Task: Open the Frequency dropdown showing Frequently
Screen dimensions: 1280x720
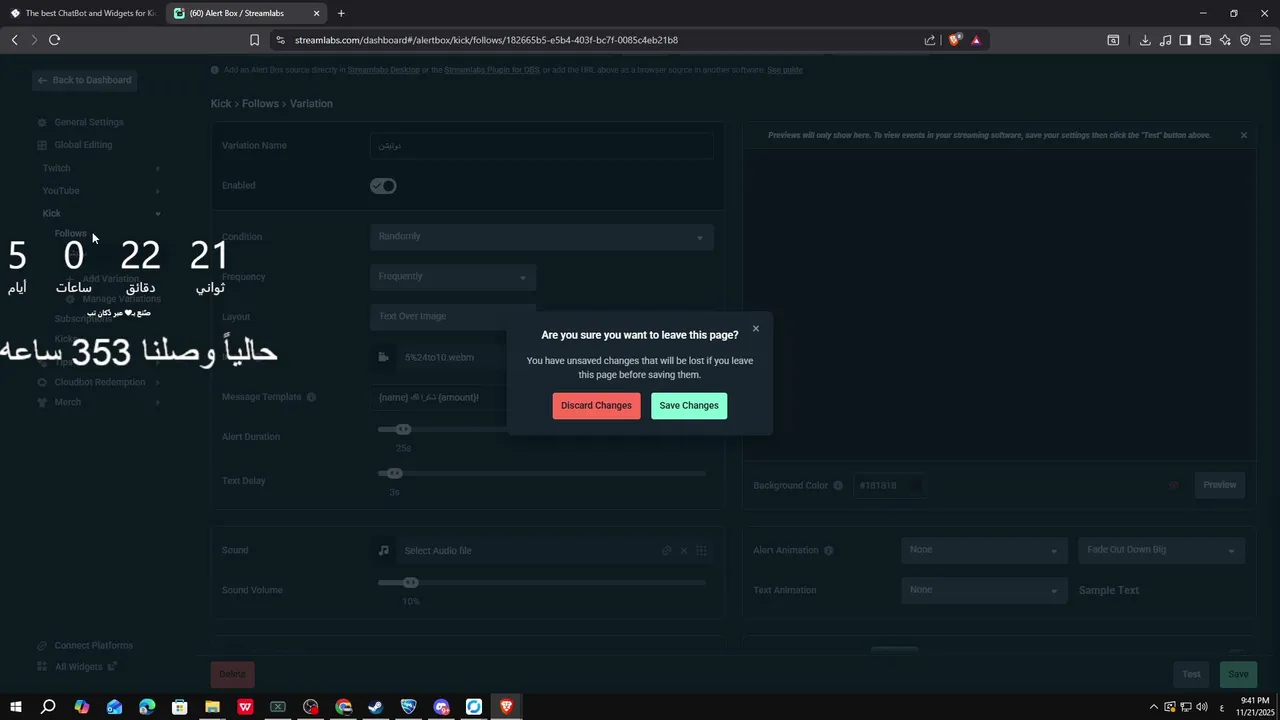Action: click(x=453, y=277)
